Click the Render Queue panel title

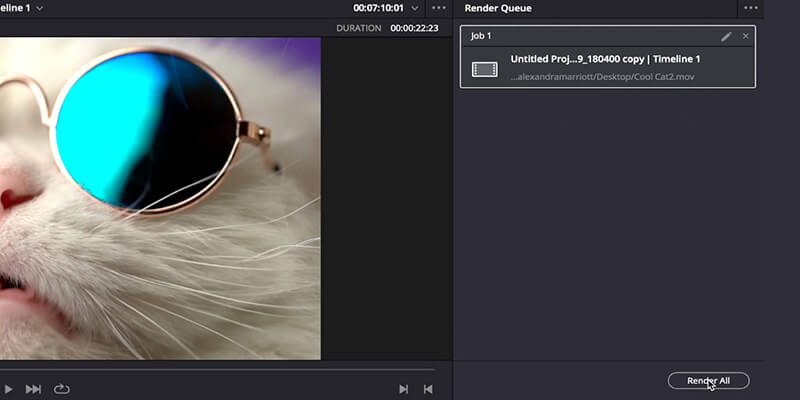pos(498,8)
